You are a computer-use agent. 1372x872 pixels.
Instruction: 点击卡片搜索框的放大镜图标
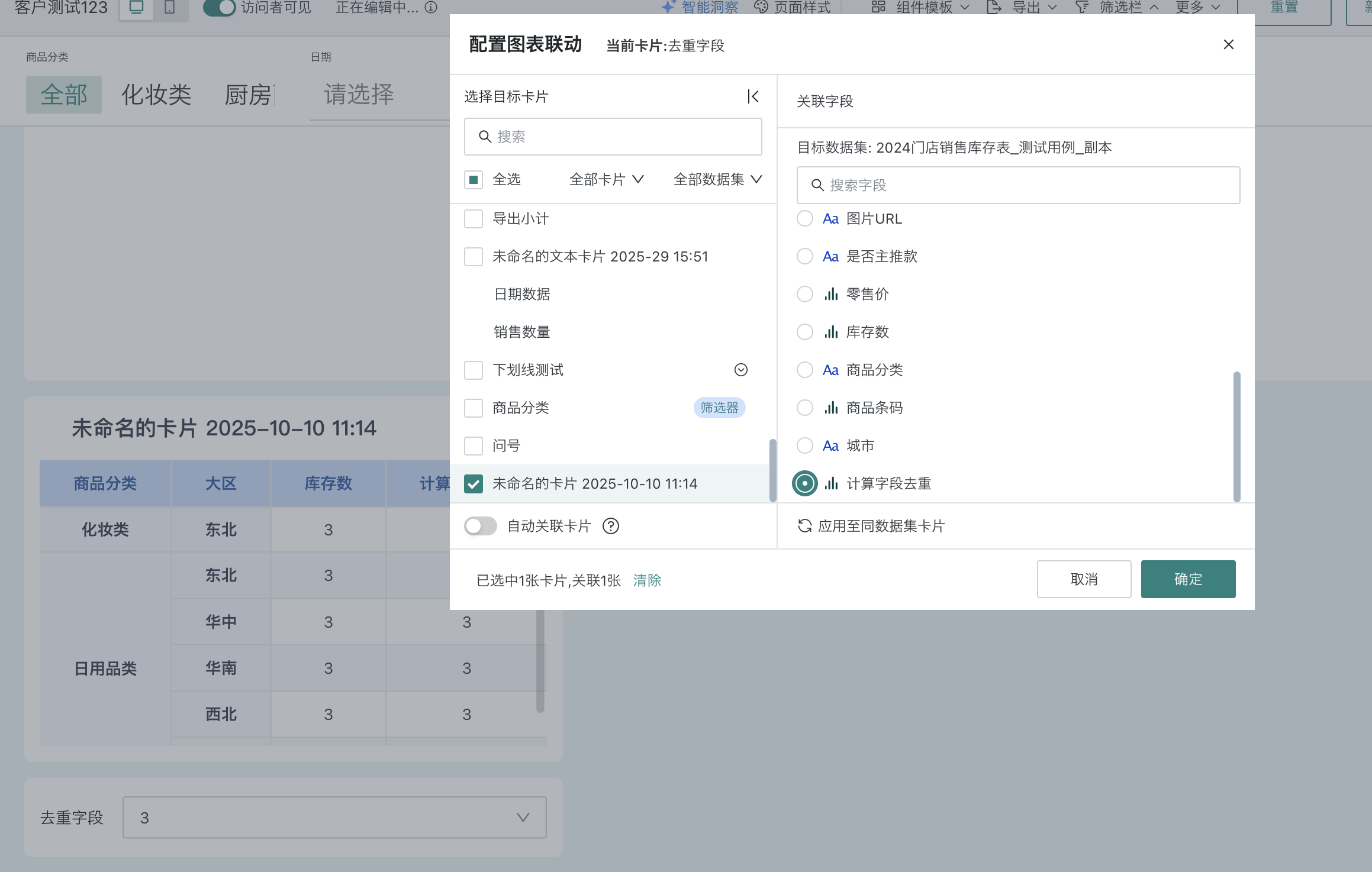click(x=485, y=136)
